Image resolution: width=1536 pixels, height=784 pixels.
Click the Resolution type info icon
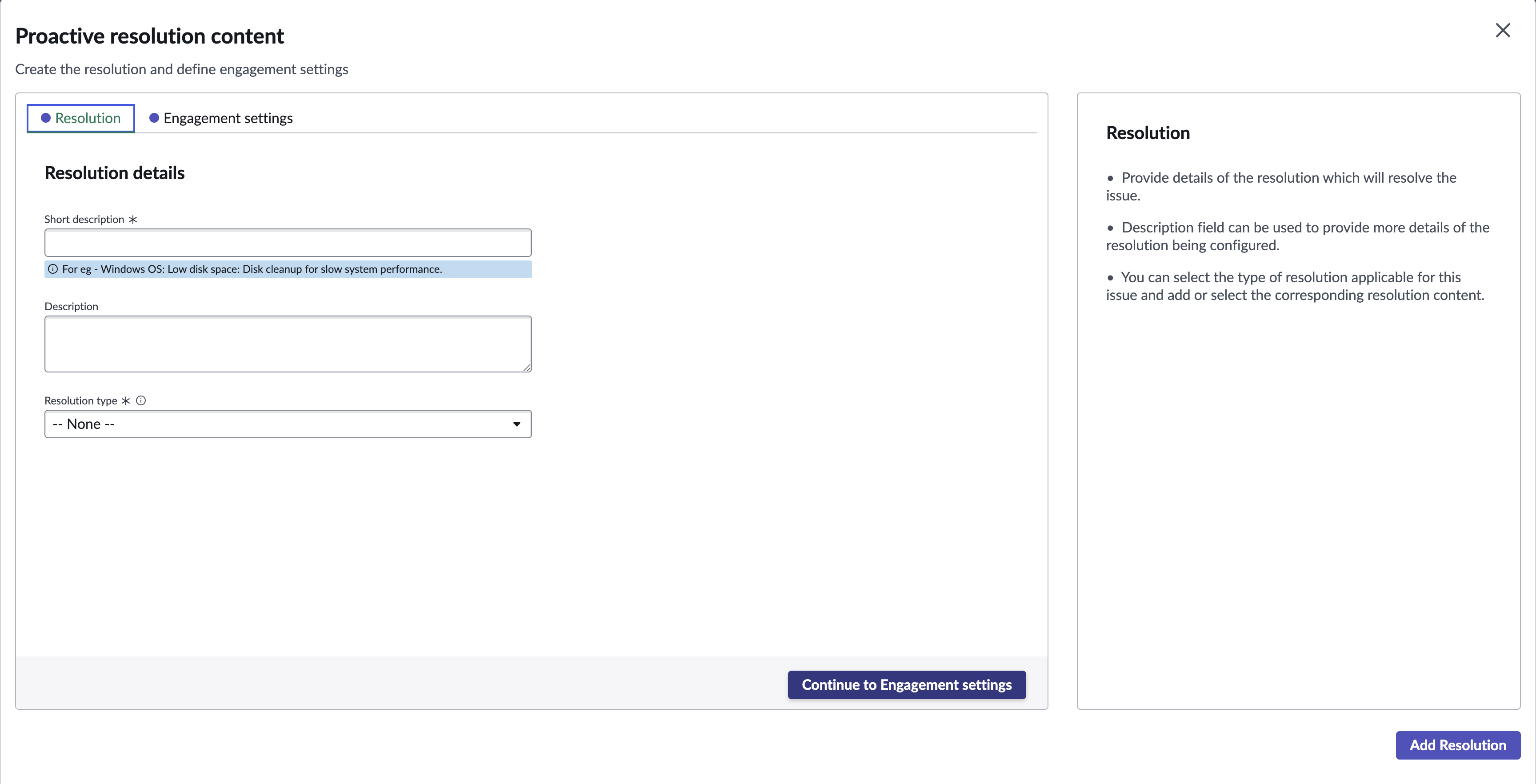tap(141, 400)
